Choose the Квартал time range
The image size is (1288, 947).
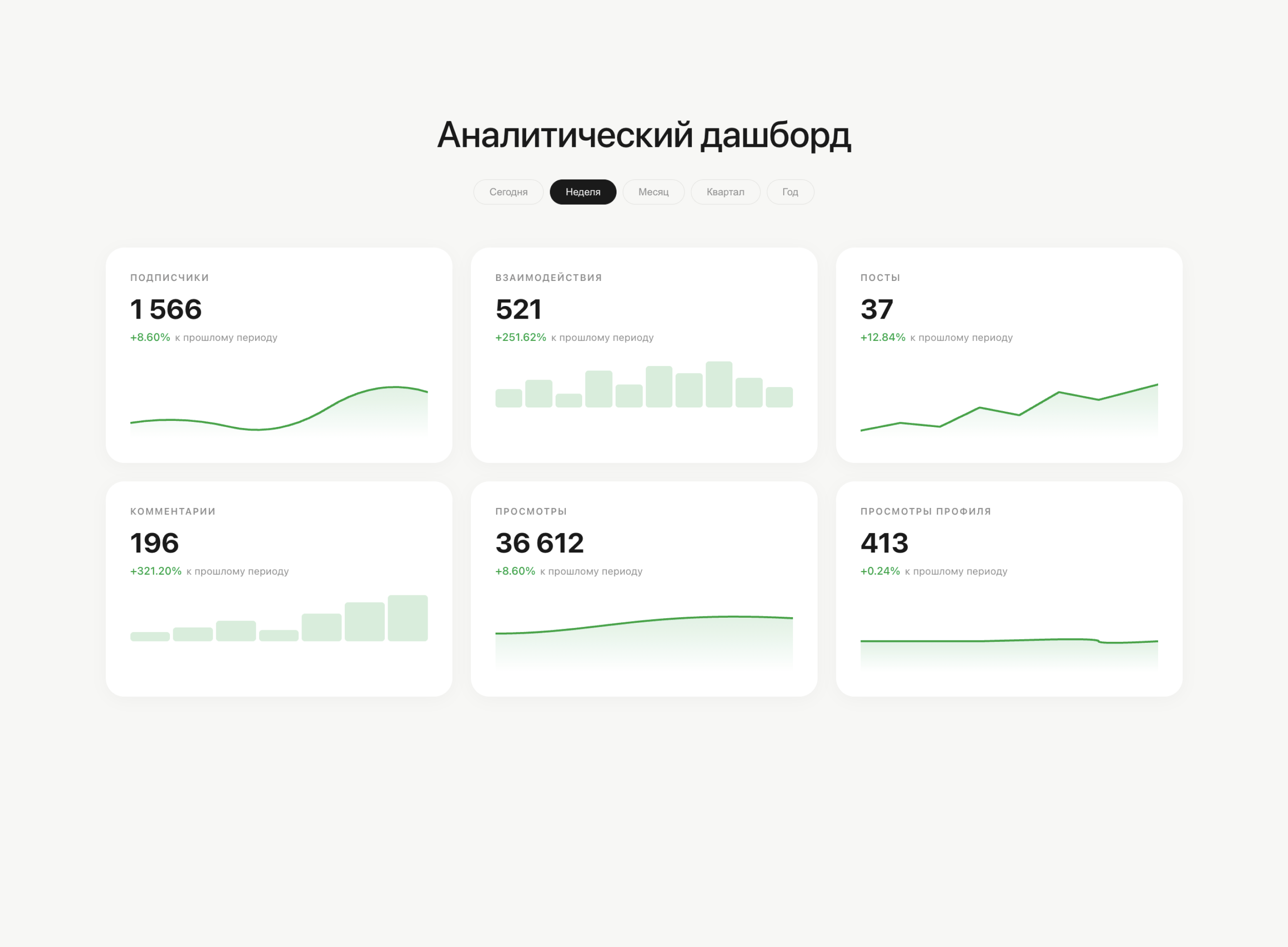pos(725,192)
